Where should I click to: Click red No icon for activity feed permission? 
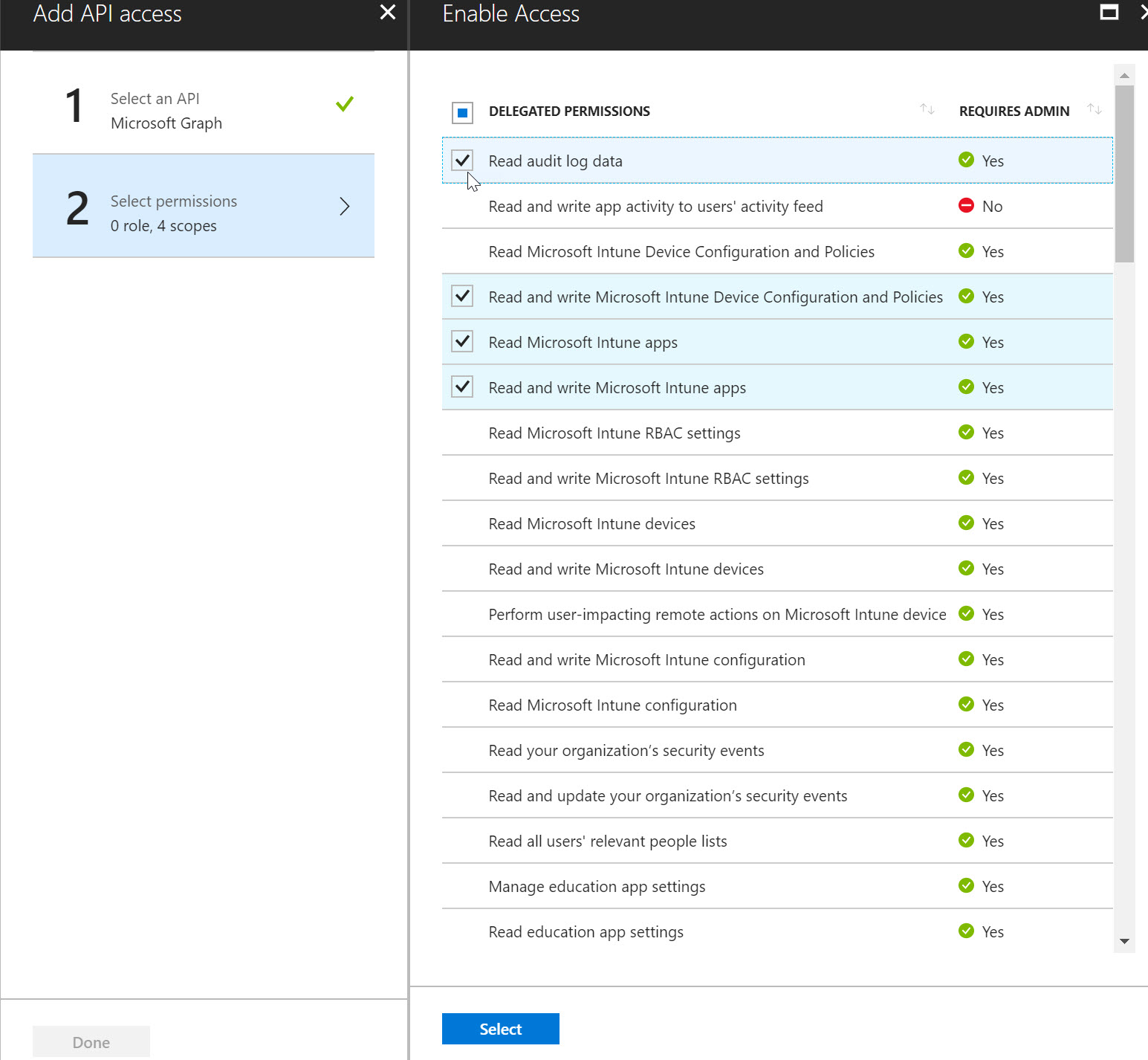coord(966,205)
